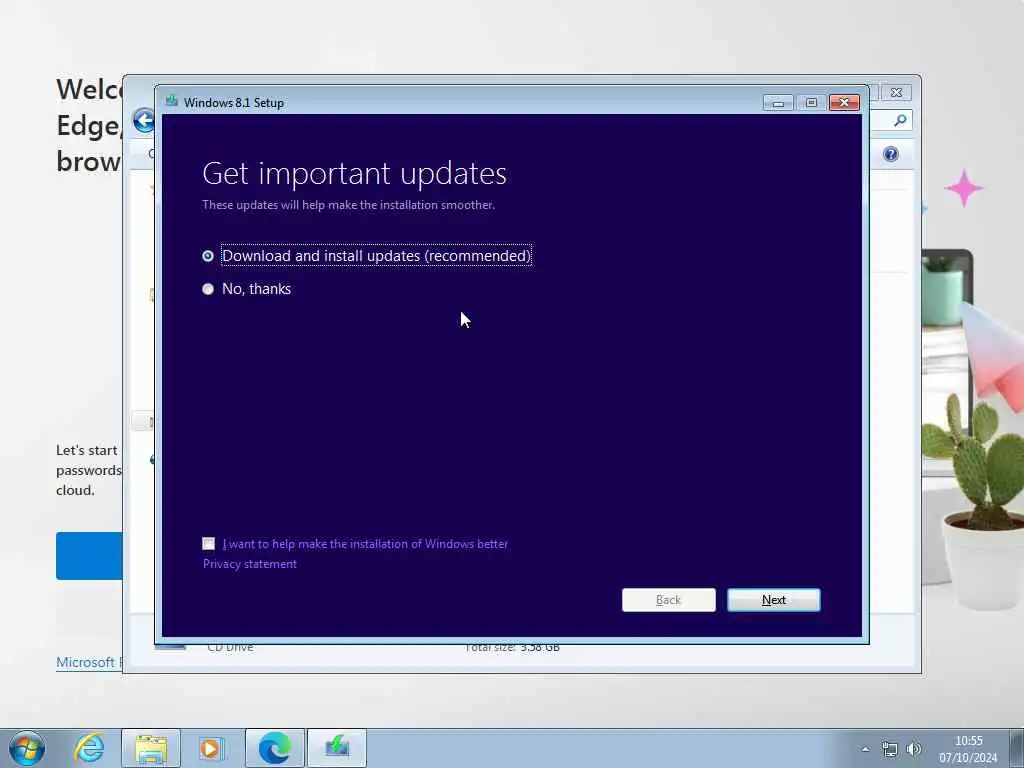Image resolution: width=1024 pixels, height=768 pixels.
Task: Go back in the Explorer window
Action: 143,121
